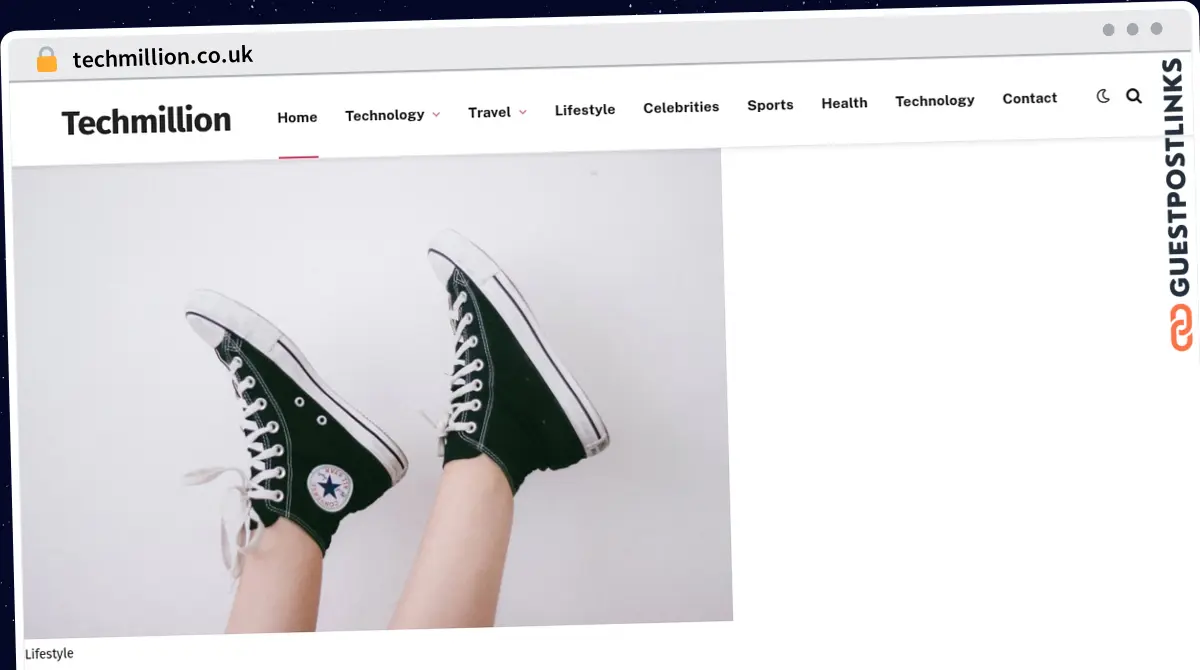Open search using the magnifier icon
This screenshot has height=670, width=1200.
tap(1133, 96)
